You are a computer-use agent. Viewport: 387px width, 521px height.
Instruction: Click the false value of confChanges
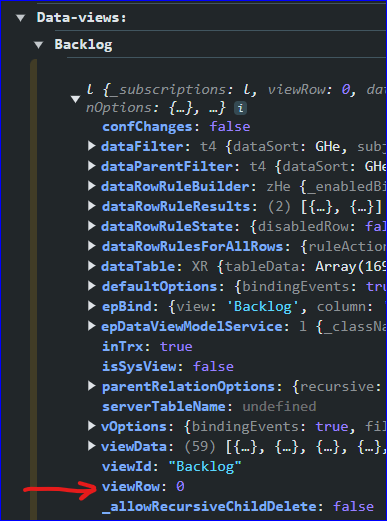pyautogui.click(x=230, y=127)
